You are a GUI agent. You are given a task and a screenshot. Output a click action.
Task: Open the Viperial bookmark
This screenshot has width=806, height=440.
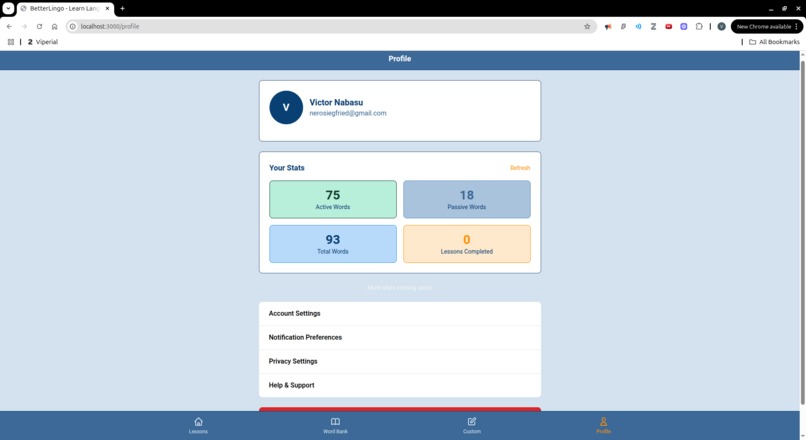[43, 42]
